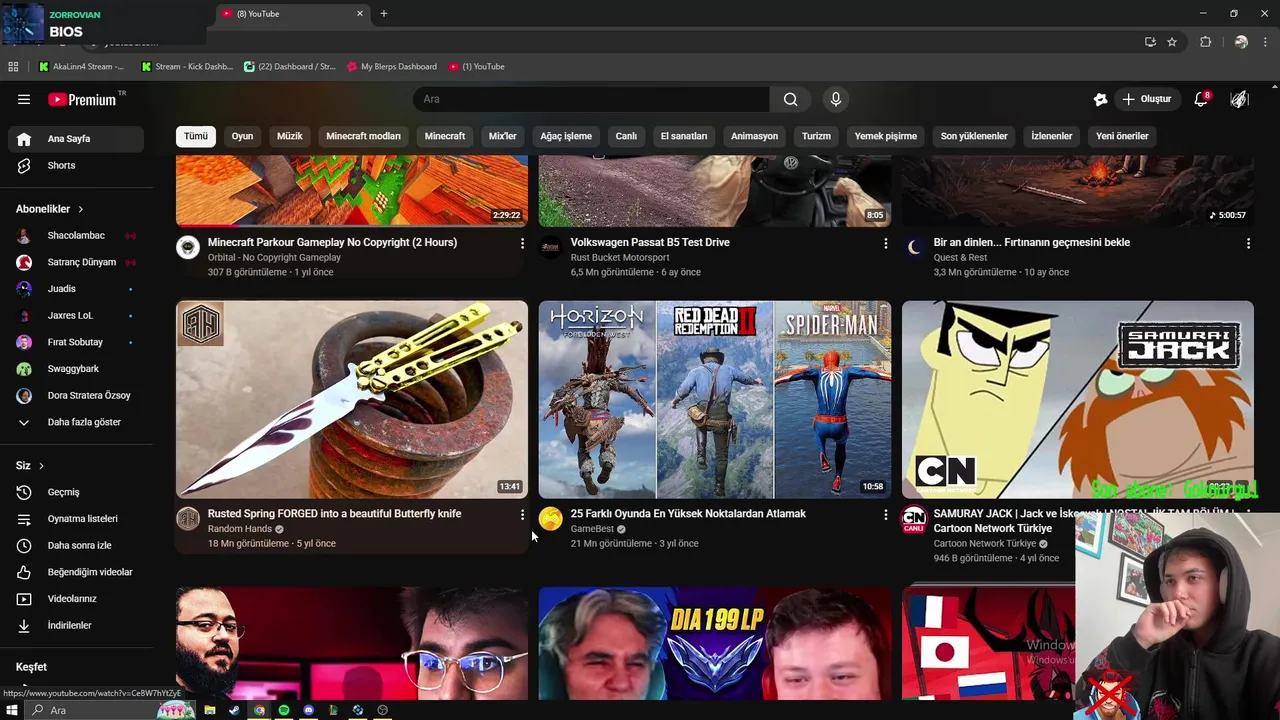
Task: Select the Tümü filter chip
Action: (x=196, y=136)
